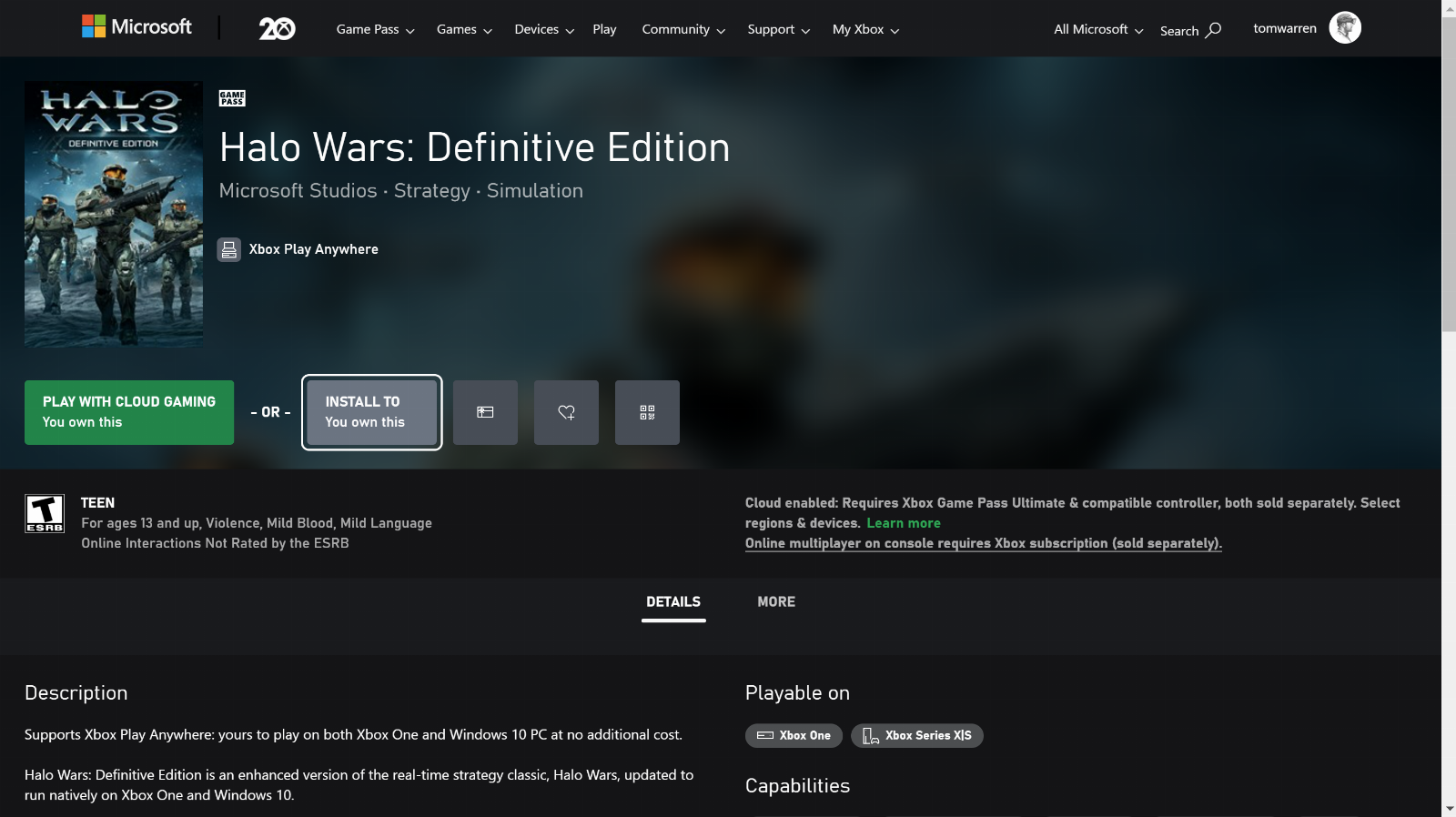Expand the Community menu
The width and height of the screenshot is (1456, 817).
click(x=683, y=30)
